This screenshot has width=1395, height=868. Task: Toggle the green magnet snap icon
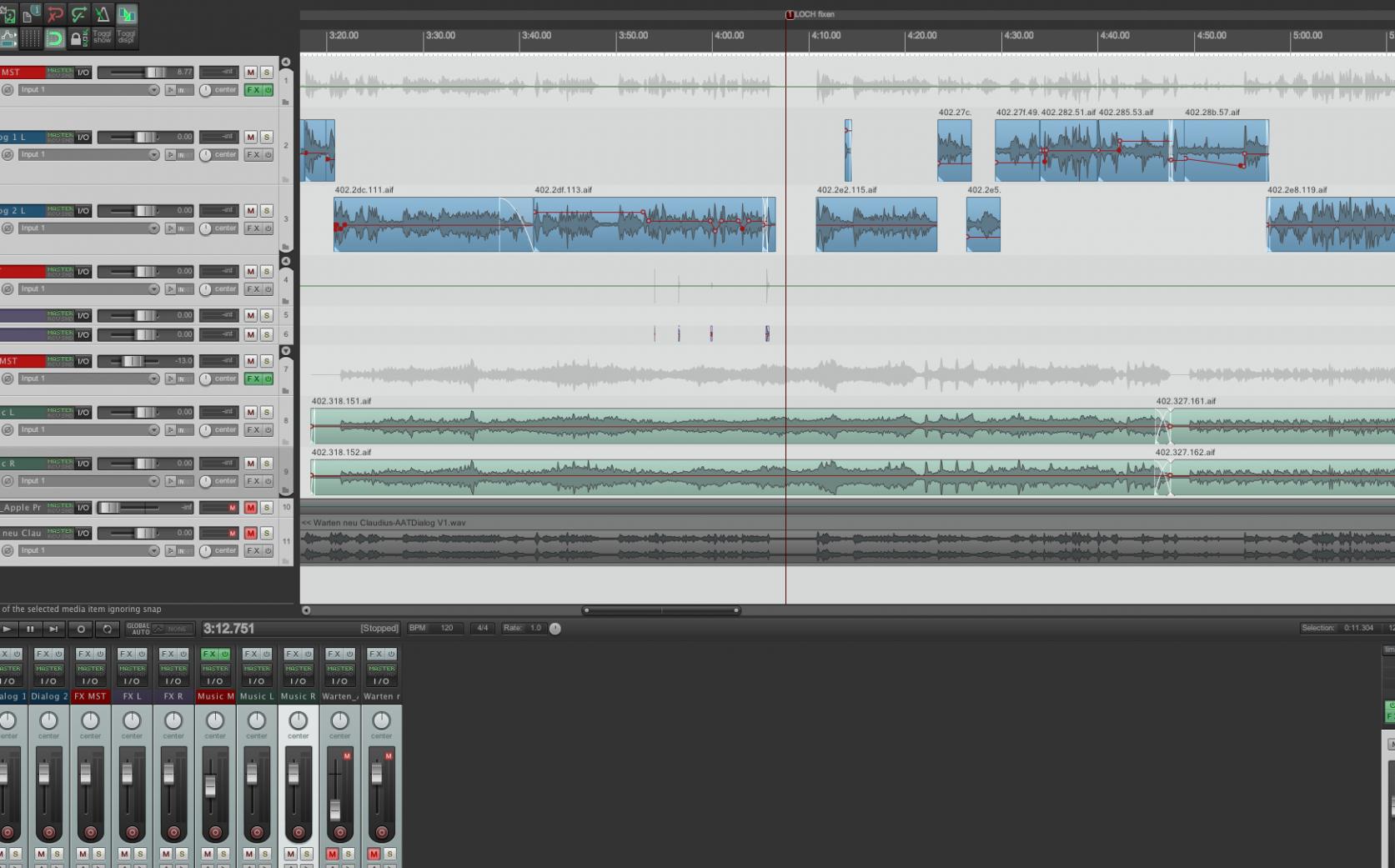(x=54, y=38)
